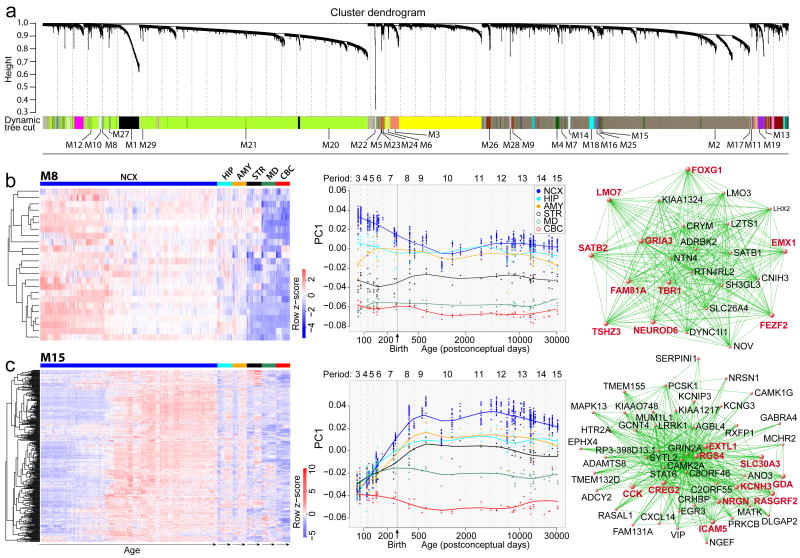Click the 'Age' label under the M15 heatmap
Image resolution: width=800 pixels, height=558 pixels.
tap(132, 550)
